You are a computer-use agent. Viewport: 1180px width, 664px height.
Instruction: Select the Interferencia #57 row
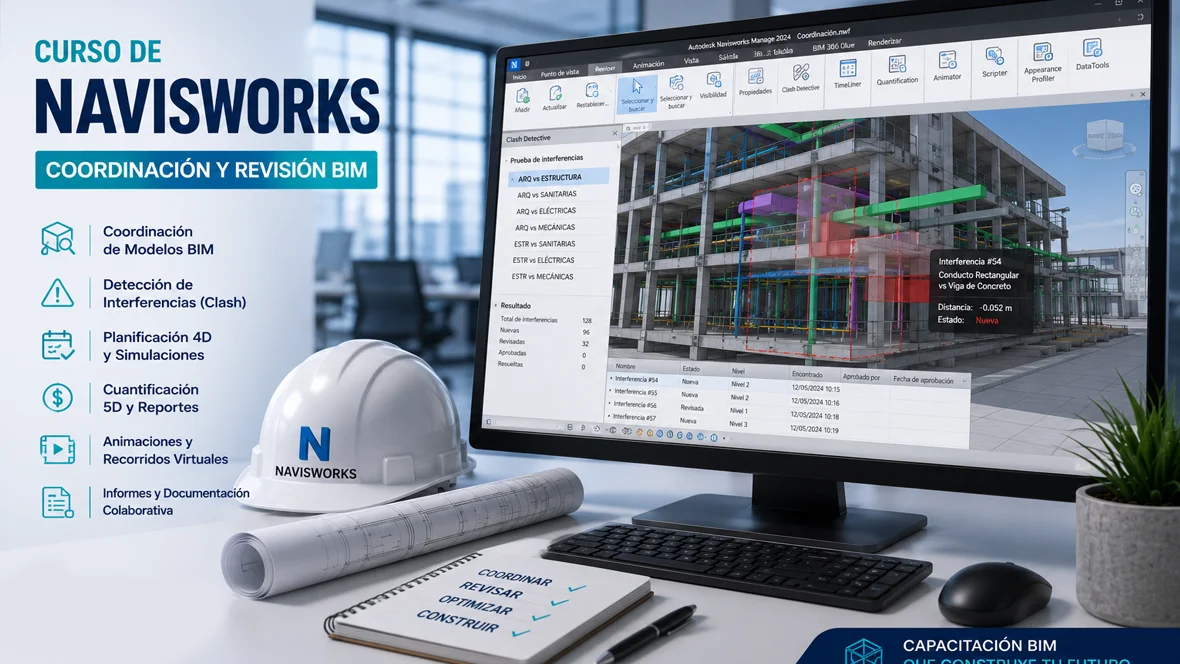pos(788,423)
